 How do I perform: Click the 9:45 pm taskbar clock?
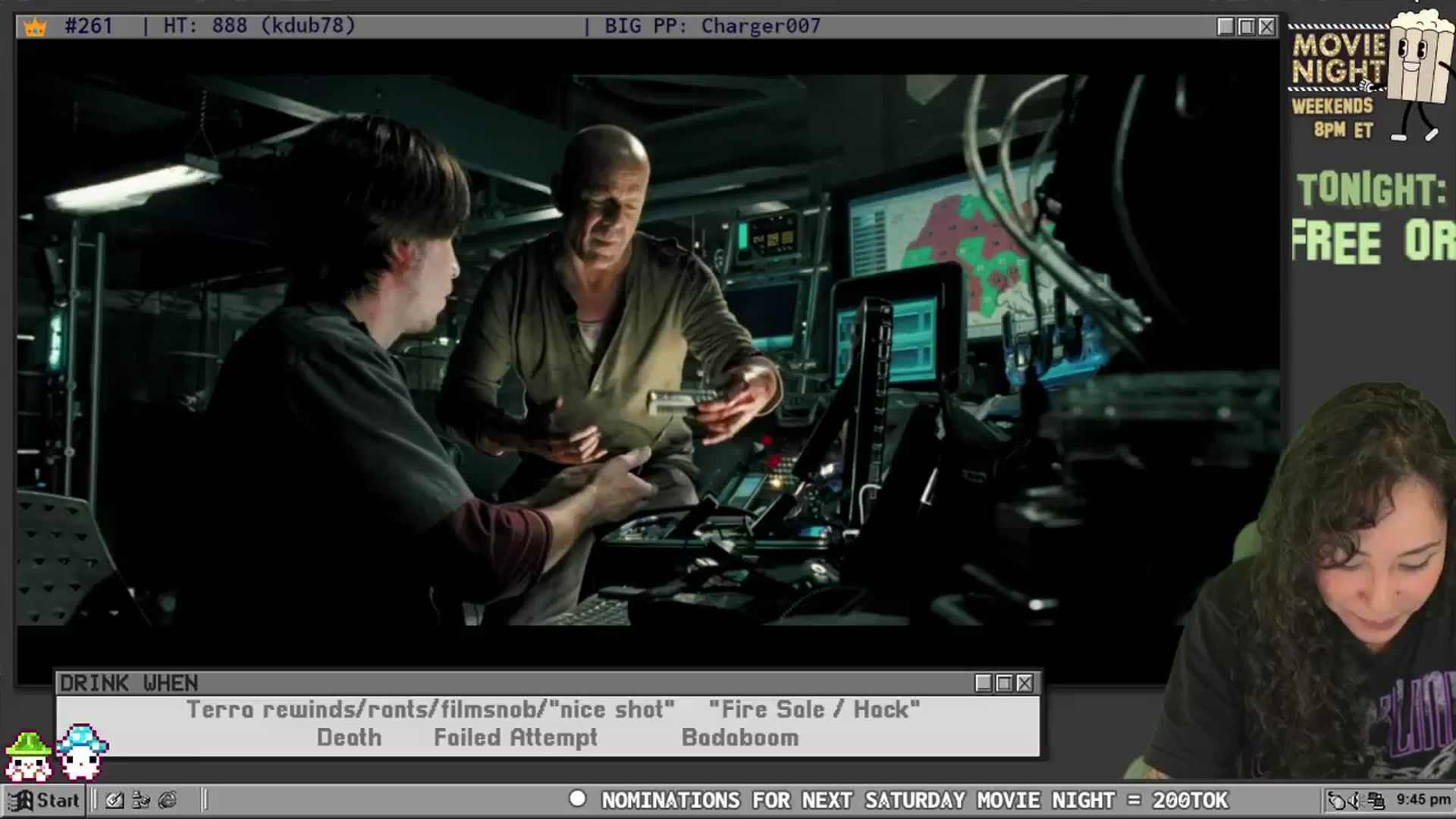(1423, 800)
